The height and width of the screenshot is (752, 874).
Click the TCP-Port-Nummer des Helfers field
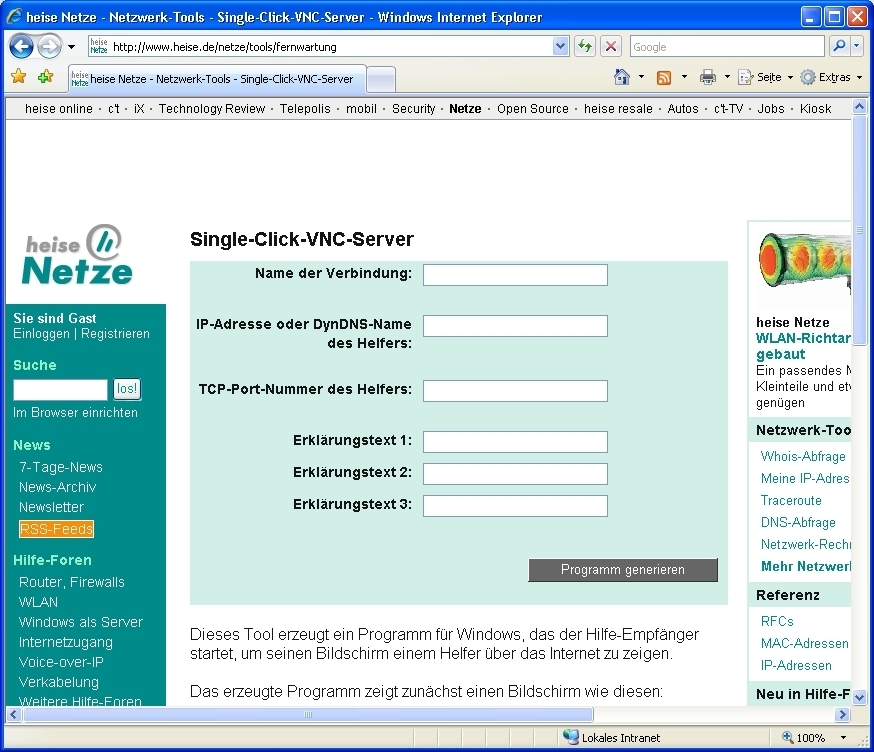coord(515,391)
